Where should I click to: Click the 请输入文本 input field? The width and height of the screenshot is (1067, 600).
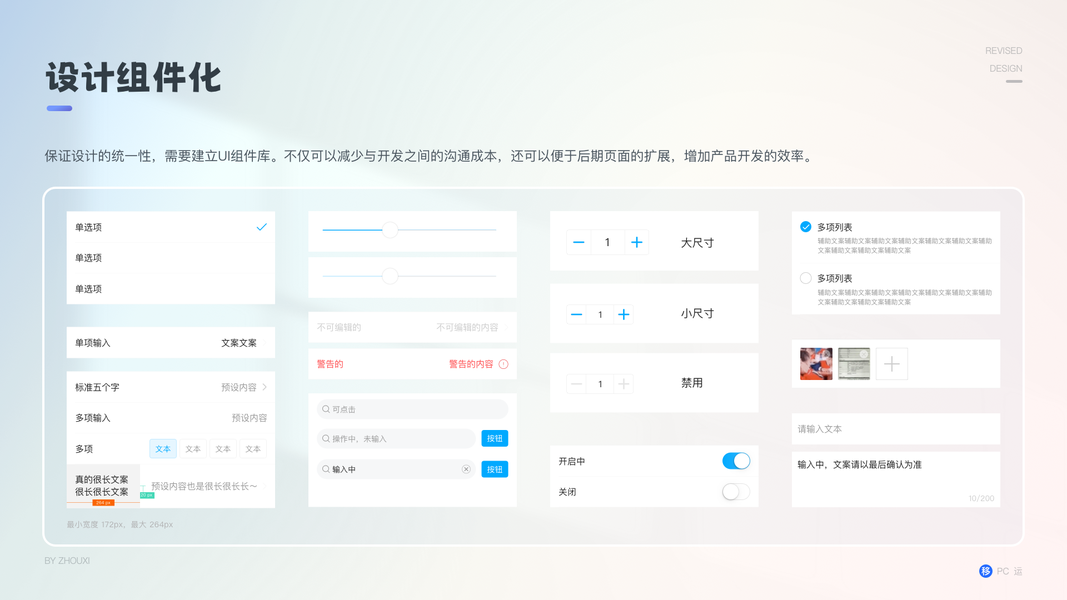[x=896, y=429]
